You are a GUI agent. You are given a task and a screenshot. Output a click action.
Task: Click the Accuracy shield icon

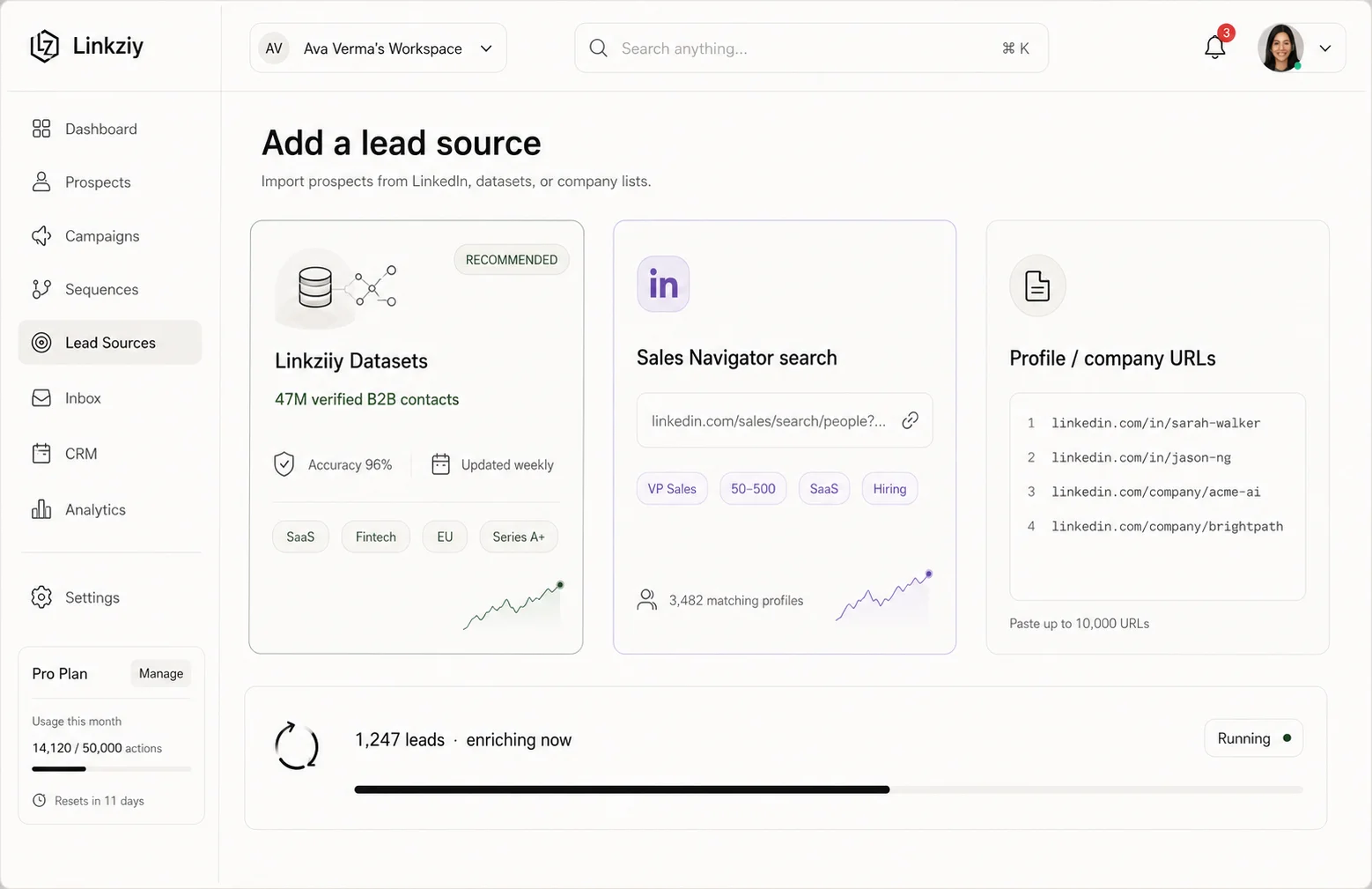(x=284, y=464)
